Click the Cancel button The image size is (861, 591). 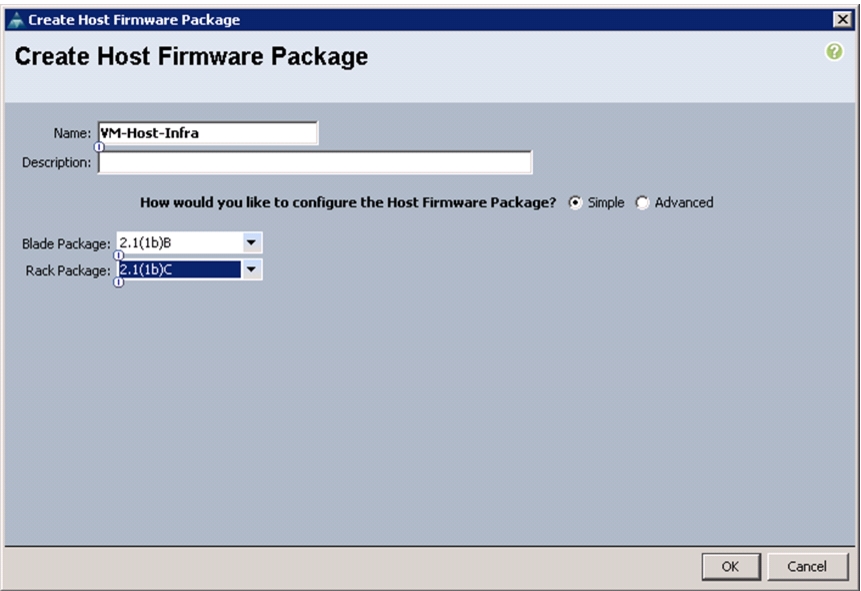click(807, 566)
